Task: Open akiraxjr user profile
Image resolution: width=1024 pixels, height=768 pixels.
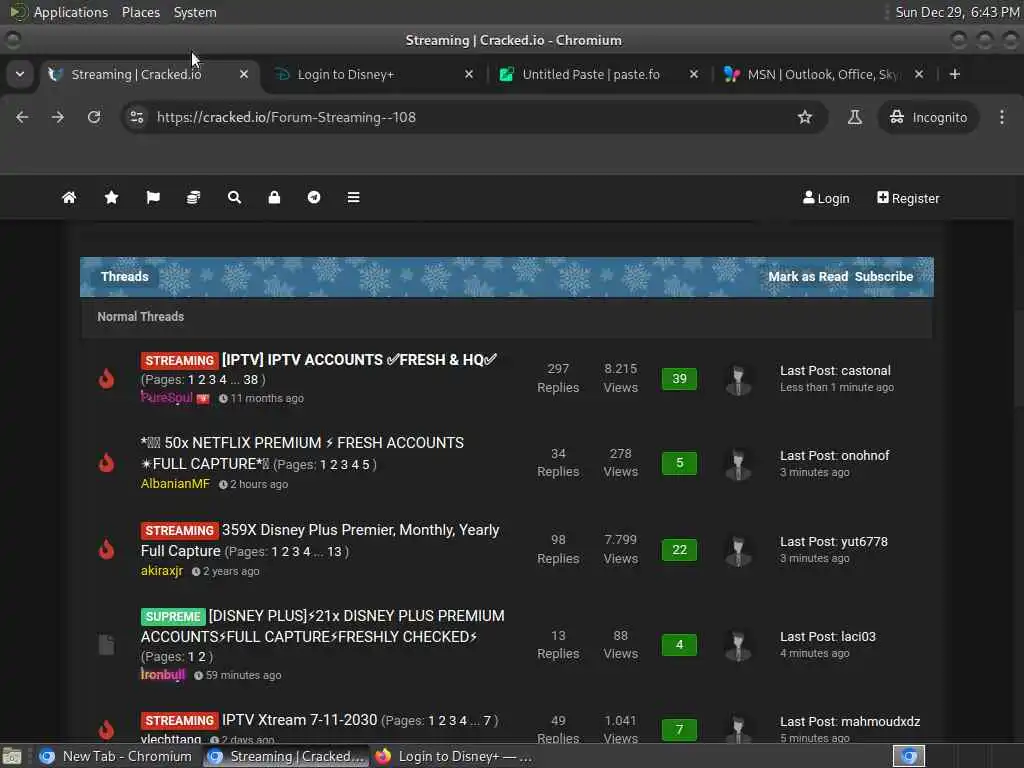Action: (x=162, y=570)
